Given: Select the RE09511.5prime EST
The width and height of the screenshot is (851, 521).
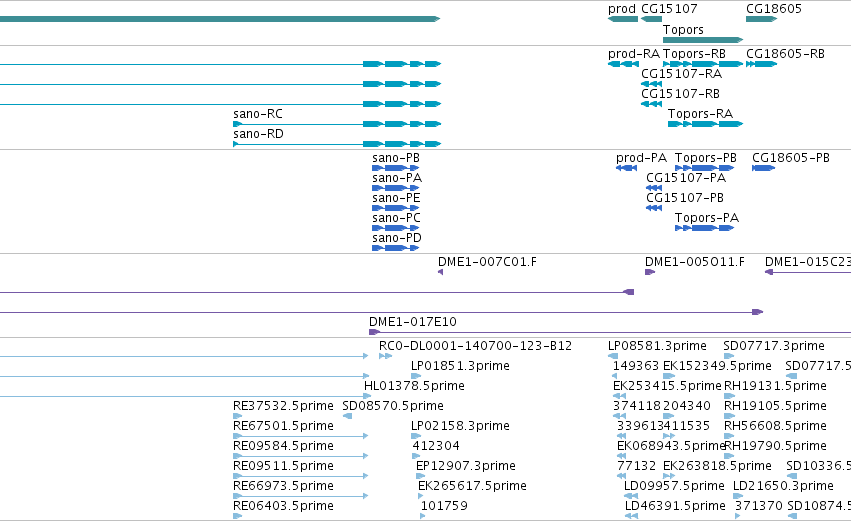Looking at the screenshot, I should (301, 476).
